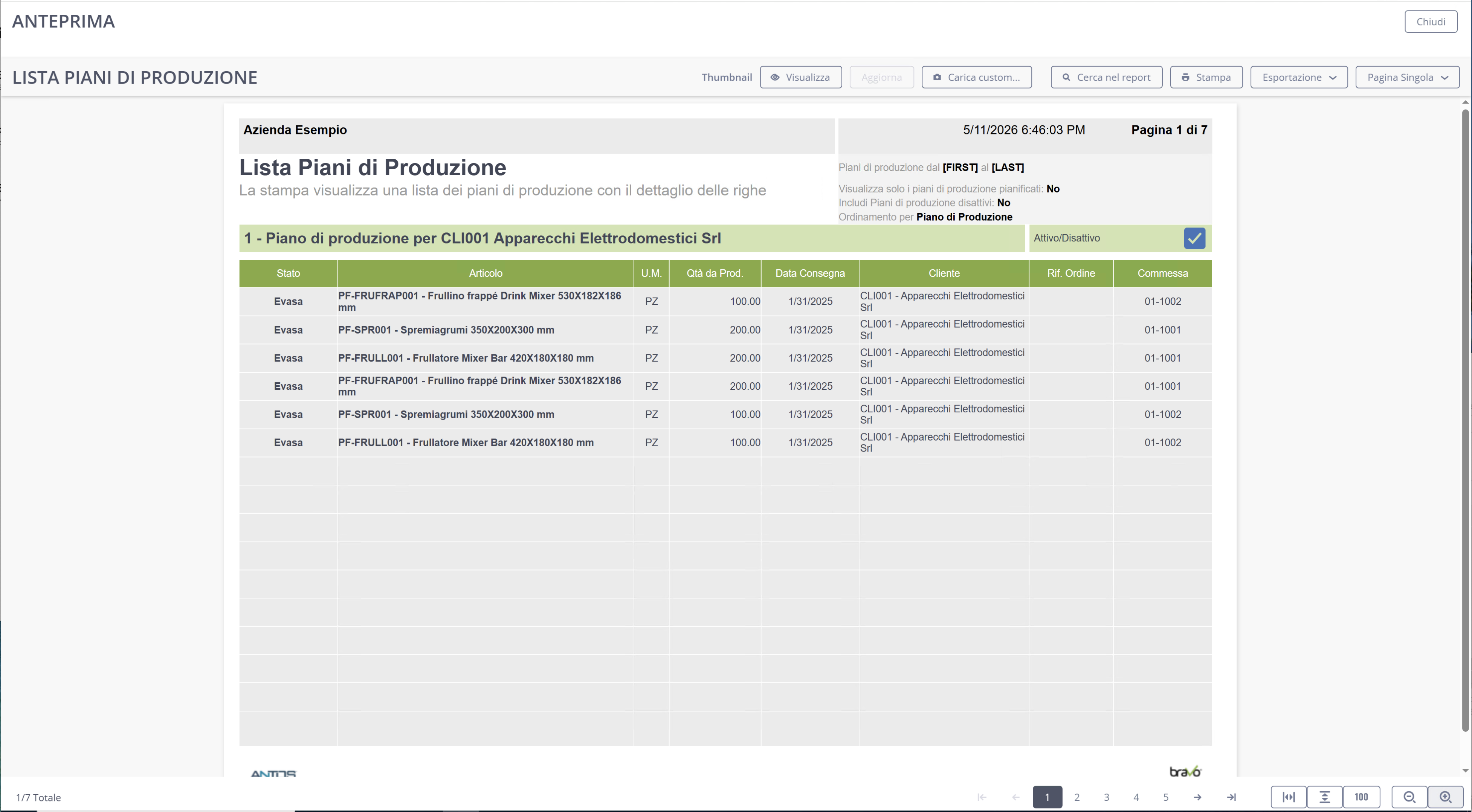Image resolution: width=1472 pixels, height=812 pixels.
Task: Toggle the Thumbnail panel
Action: click(726, 77)
